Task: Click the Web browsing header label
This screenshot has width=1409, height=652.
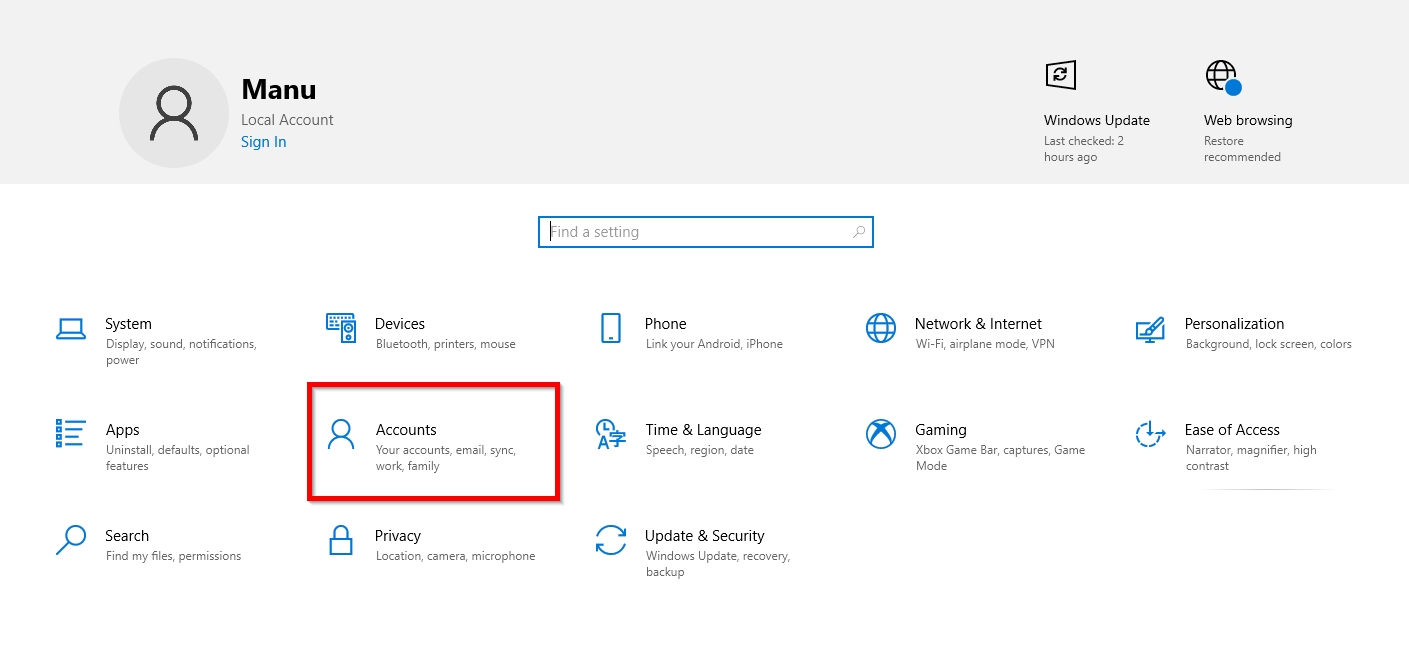Action: tap(1248, 120)
